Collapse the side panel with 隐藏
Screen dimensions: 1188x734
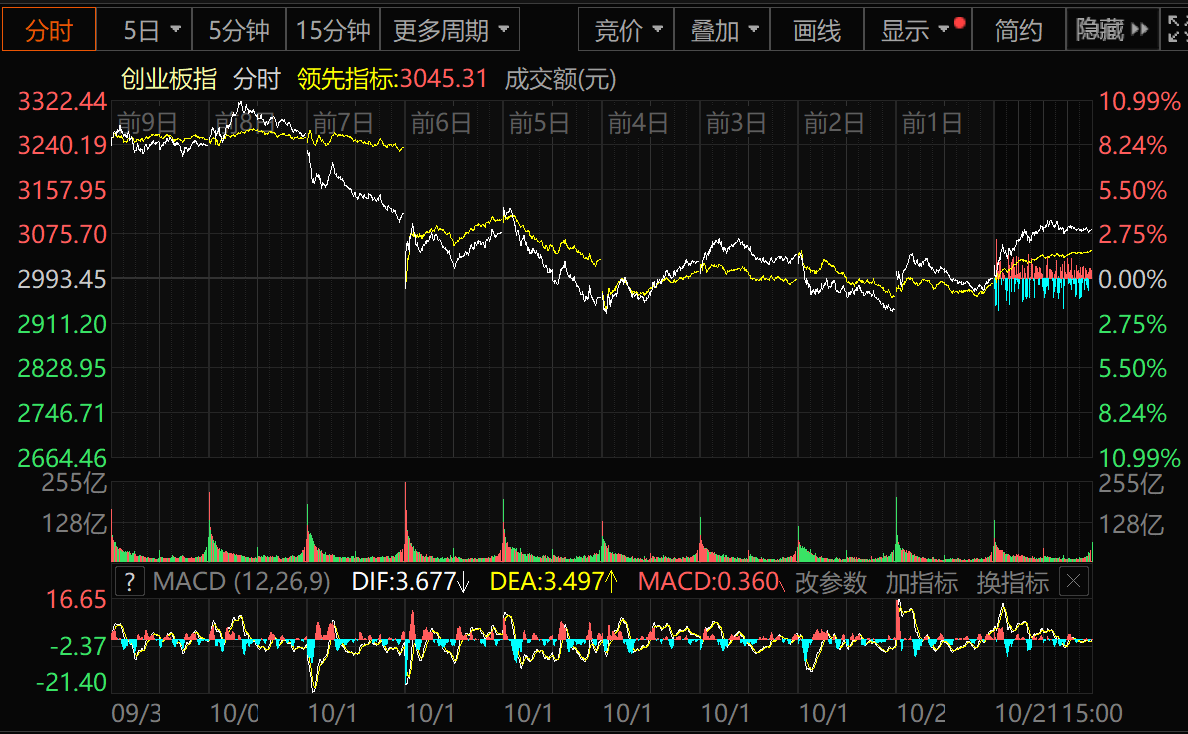[1111, 30]
